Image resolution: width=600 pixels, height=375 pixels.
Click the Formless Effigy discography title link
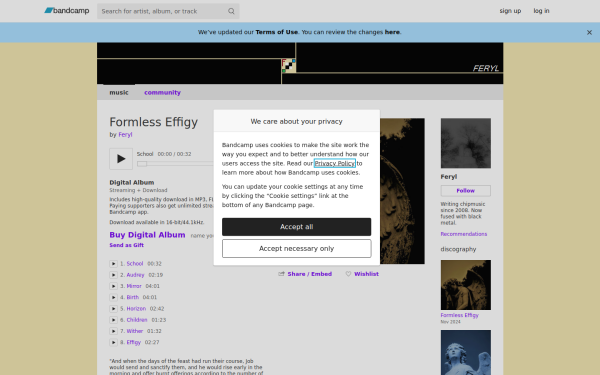click(460, 315)
